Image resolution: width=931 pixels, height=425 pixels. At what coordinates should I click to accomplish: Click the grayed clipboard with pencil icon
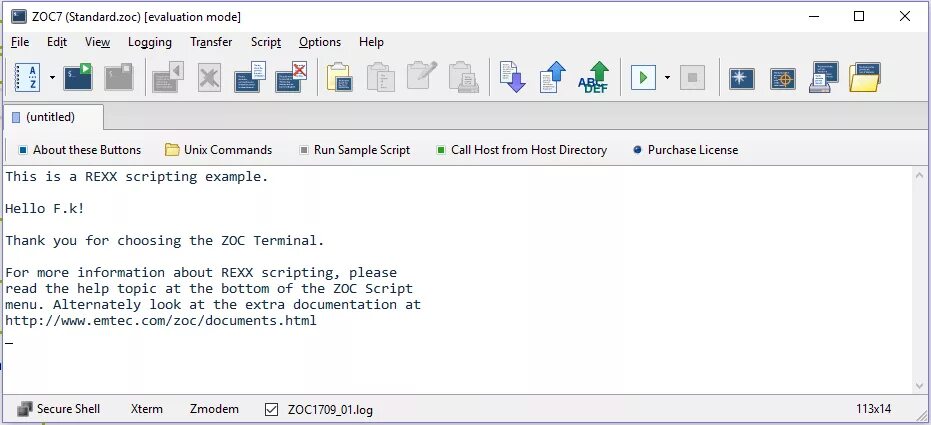pos(422,76)
